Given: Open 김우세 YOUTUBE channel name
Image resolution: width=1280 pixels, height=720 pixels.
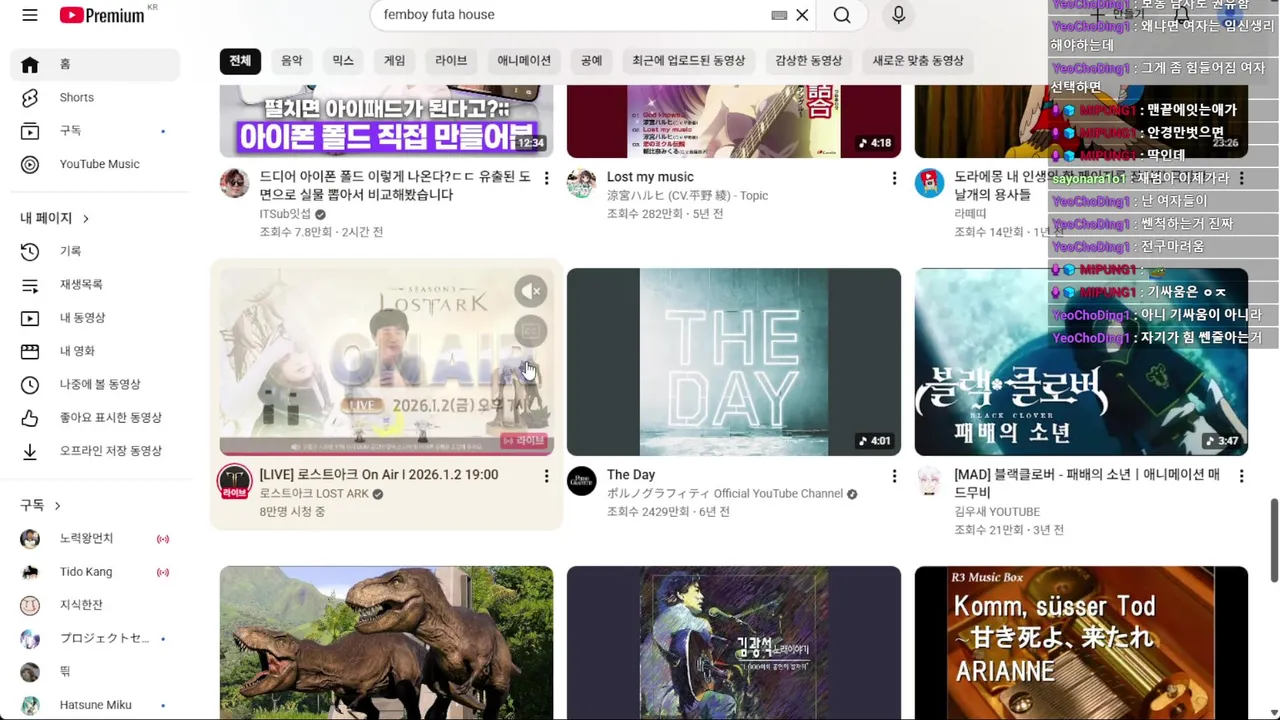Looking at the screenshot, I should point(997,512).
